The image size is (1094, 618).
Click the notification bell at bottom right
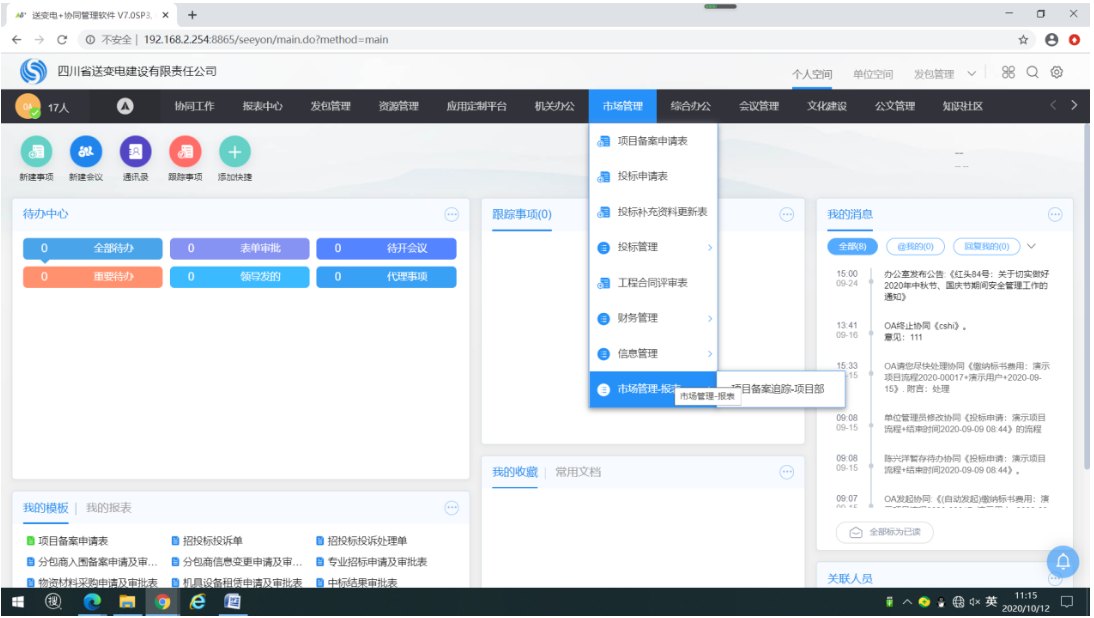(x=1061, y=562)
